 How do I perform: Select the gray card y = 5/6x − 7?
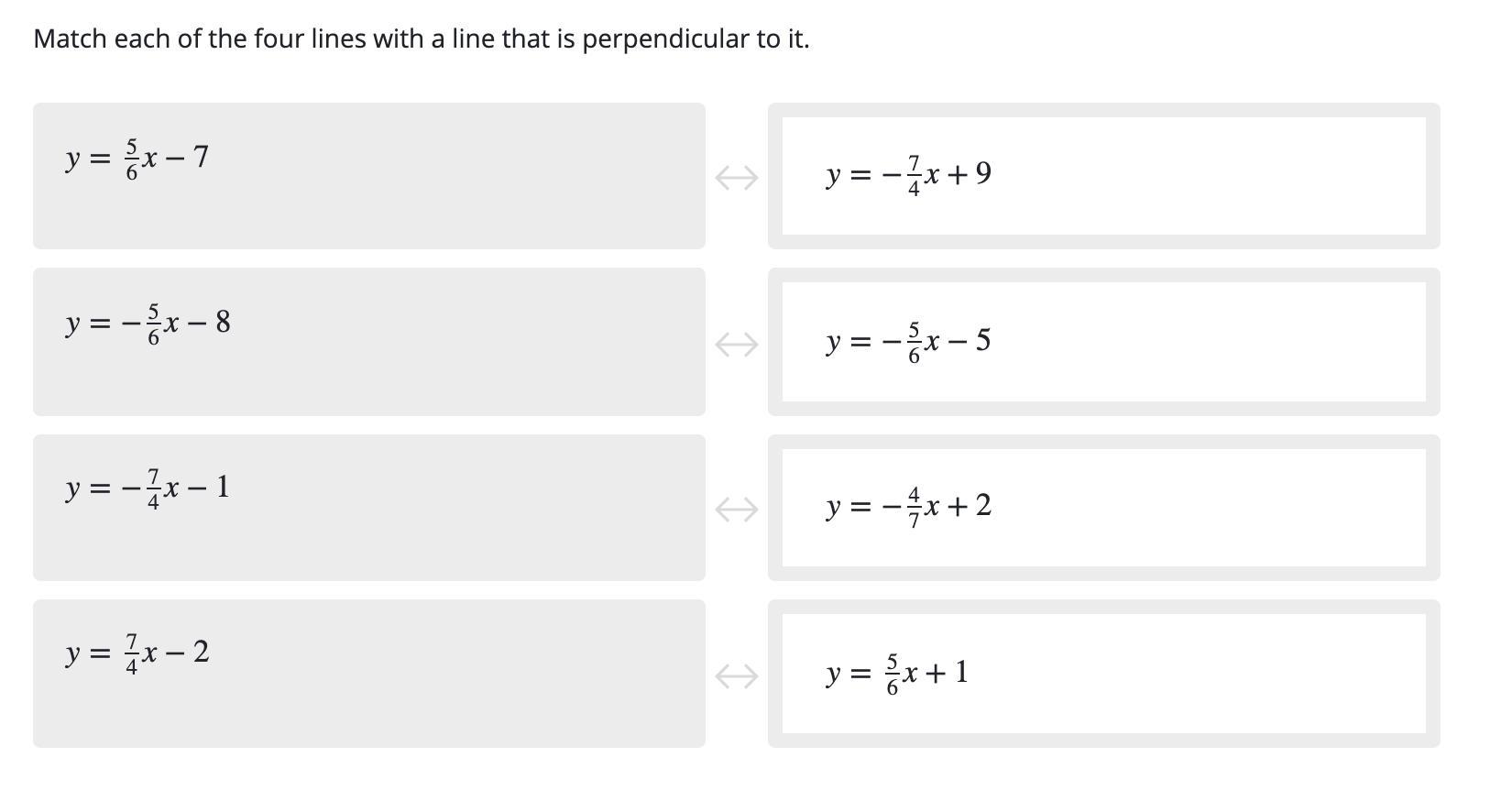click(368, 176)
